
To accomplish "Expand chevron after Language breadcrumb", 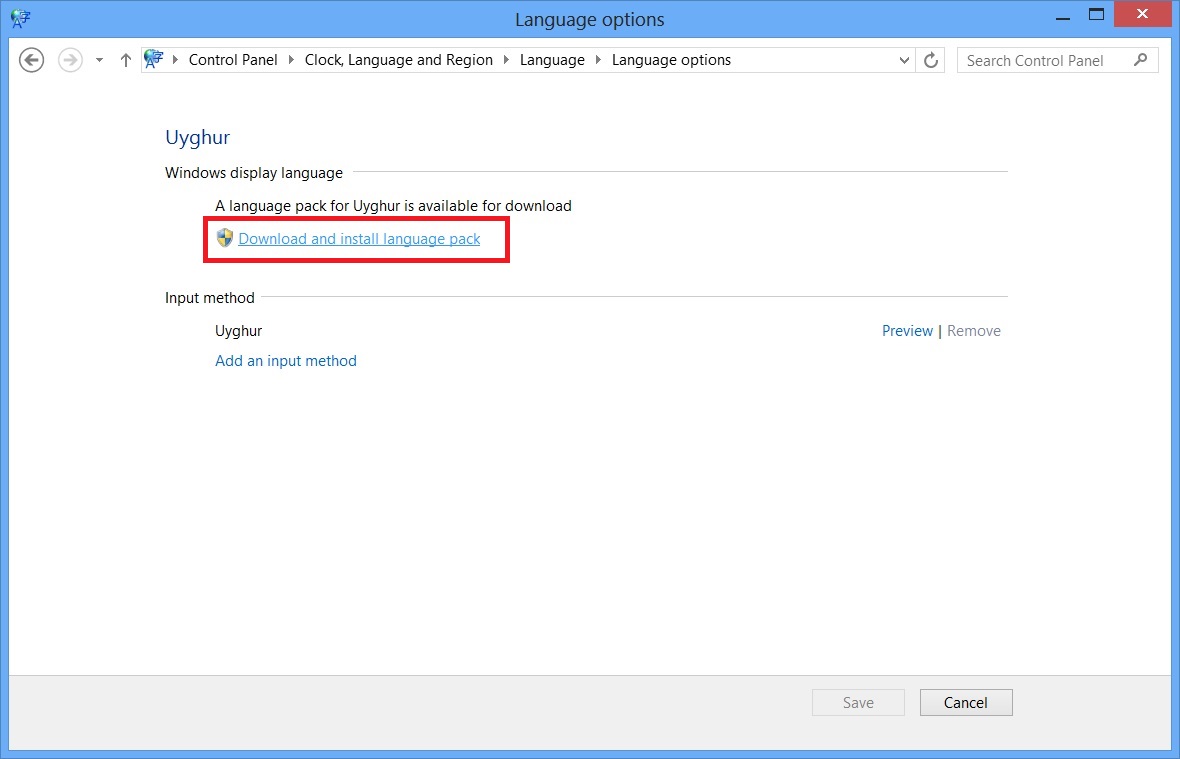I will click(x=598, y=59).
